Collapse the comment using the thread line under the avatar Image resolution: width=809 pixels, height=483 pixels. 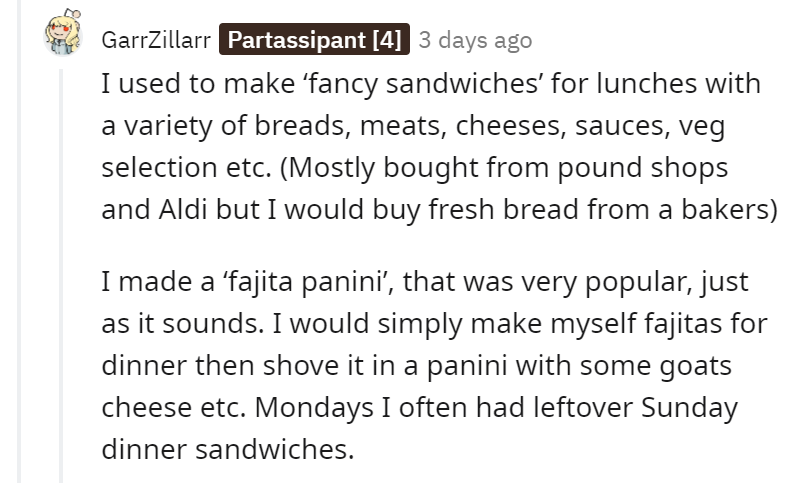pos(61,276)
